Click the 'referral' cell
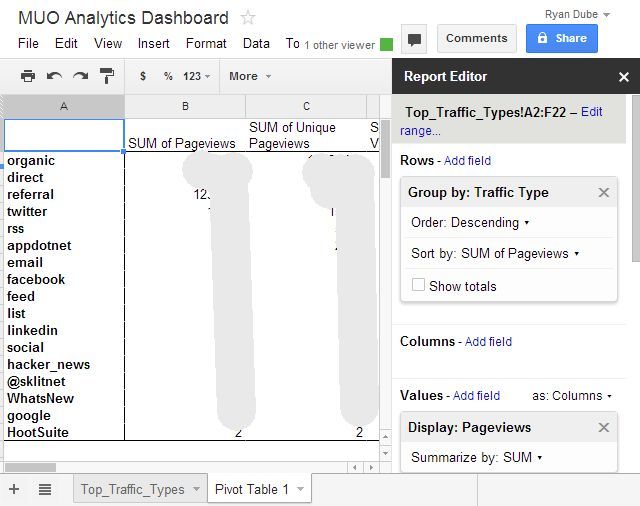The image size is (640, 506). [64, 195]
